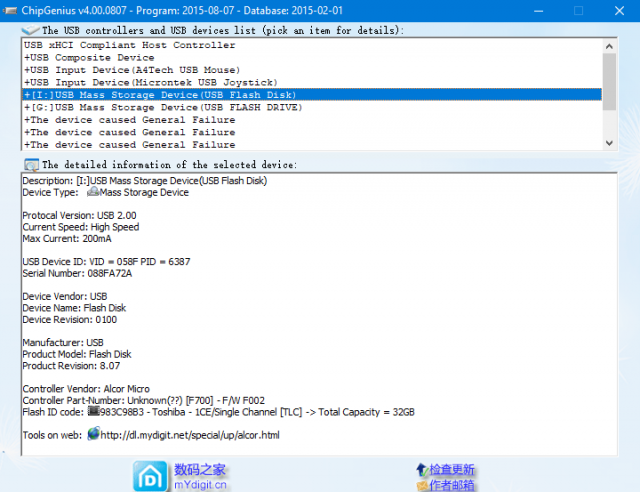Select third General Failure device row
Viewport: 640px width, 492px height.
tap(312, 145)
